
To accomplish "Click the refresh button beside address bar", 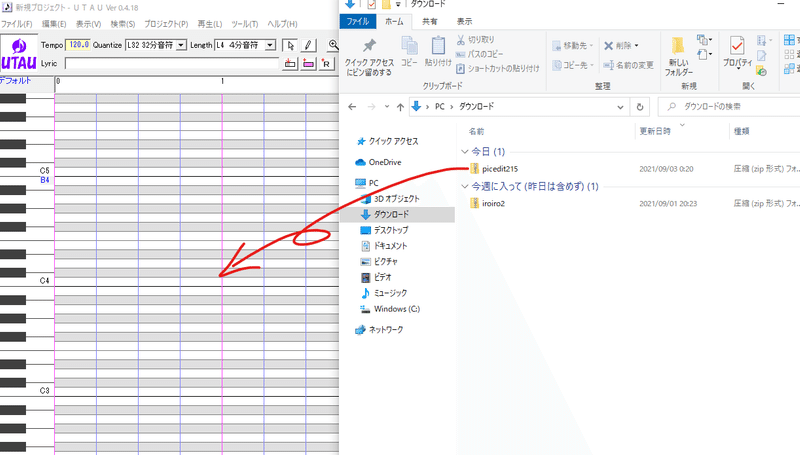I will pyautogui.click(x=640, y=107).
